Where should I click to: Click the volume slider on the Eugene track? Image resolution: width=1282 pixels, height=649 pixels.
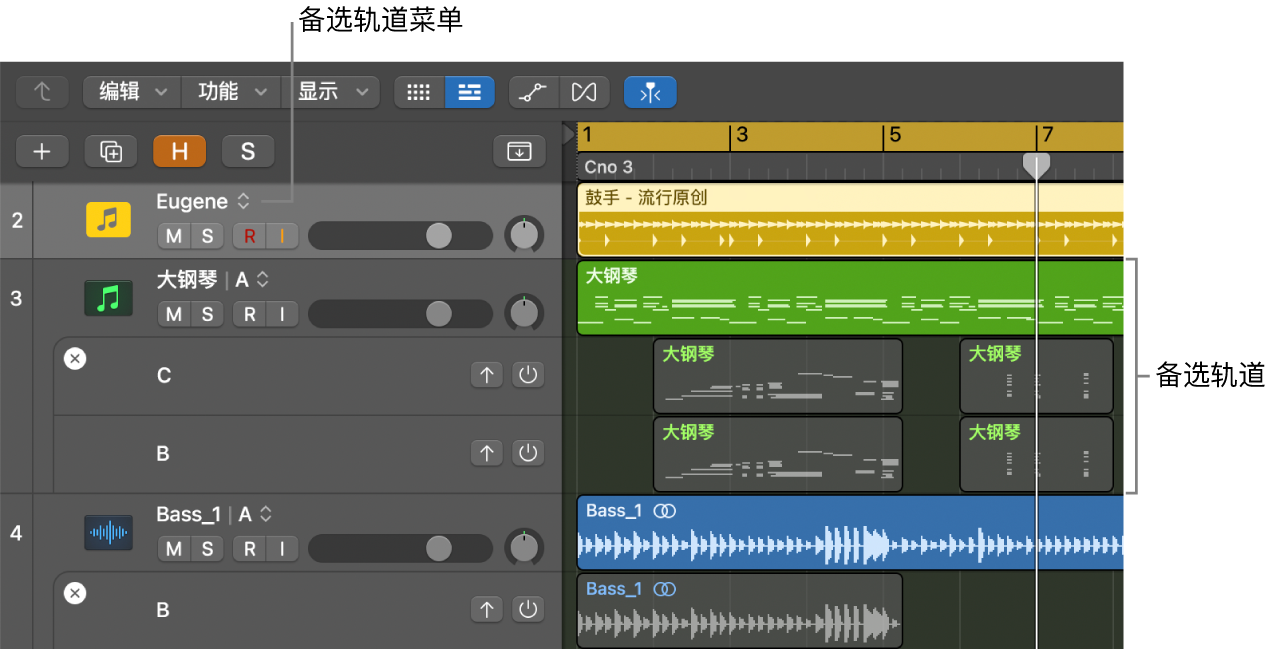click(x=438, y=235)
